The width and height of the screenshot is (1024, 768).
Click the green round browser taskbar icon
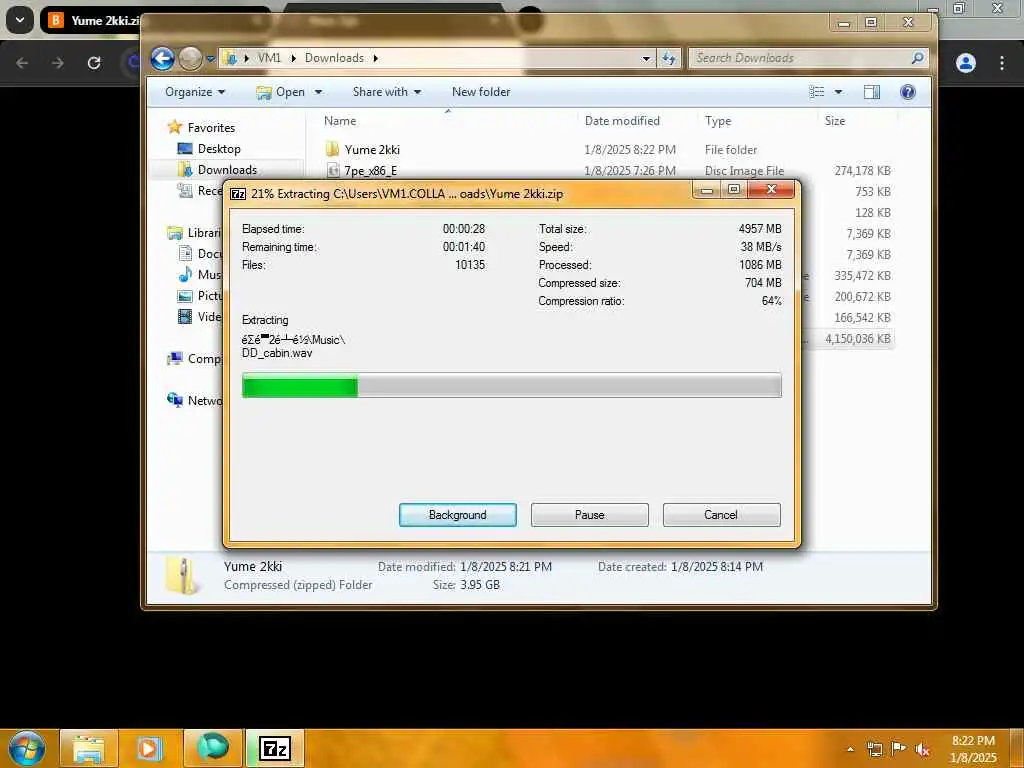pos(212,748)
